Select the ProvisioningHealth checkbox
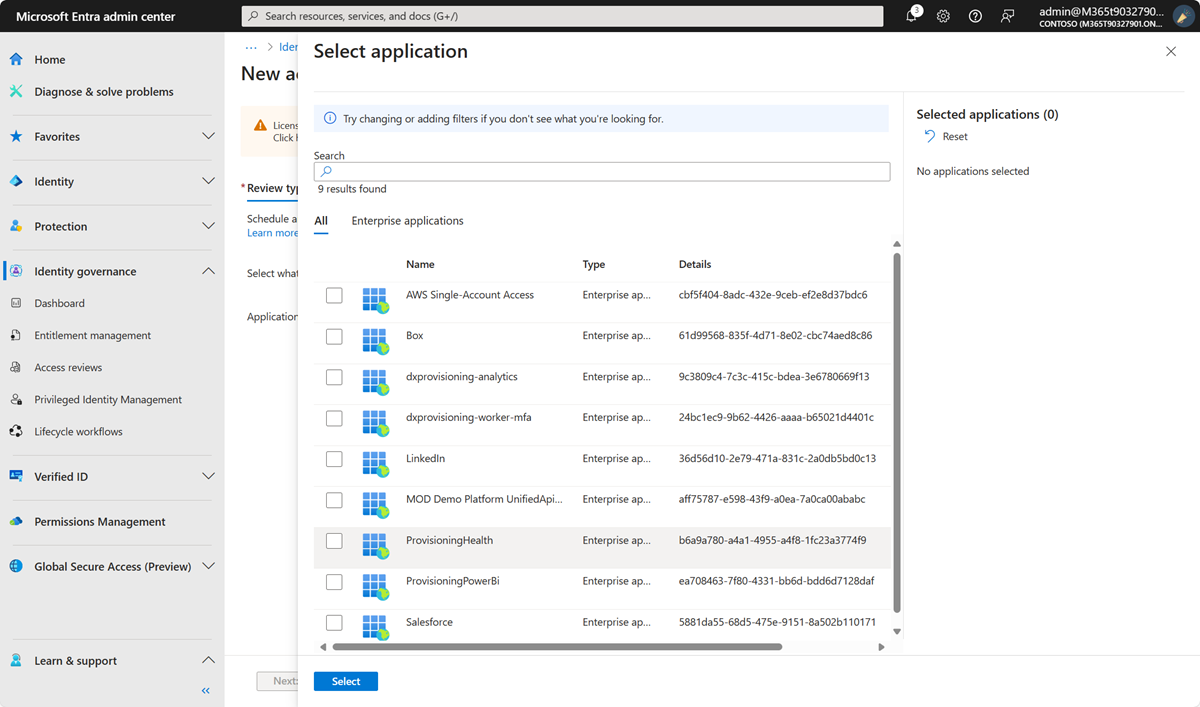This screenshot has height=707, width=1200. pyautogui.click(x=334, y=541)
